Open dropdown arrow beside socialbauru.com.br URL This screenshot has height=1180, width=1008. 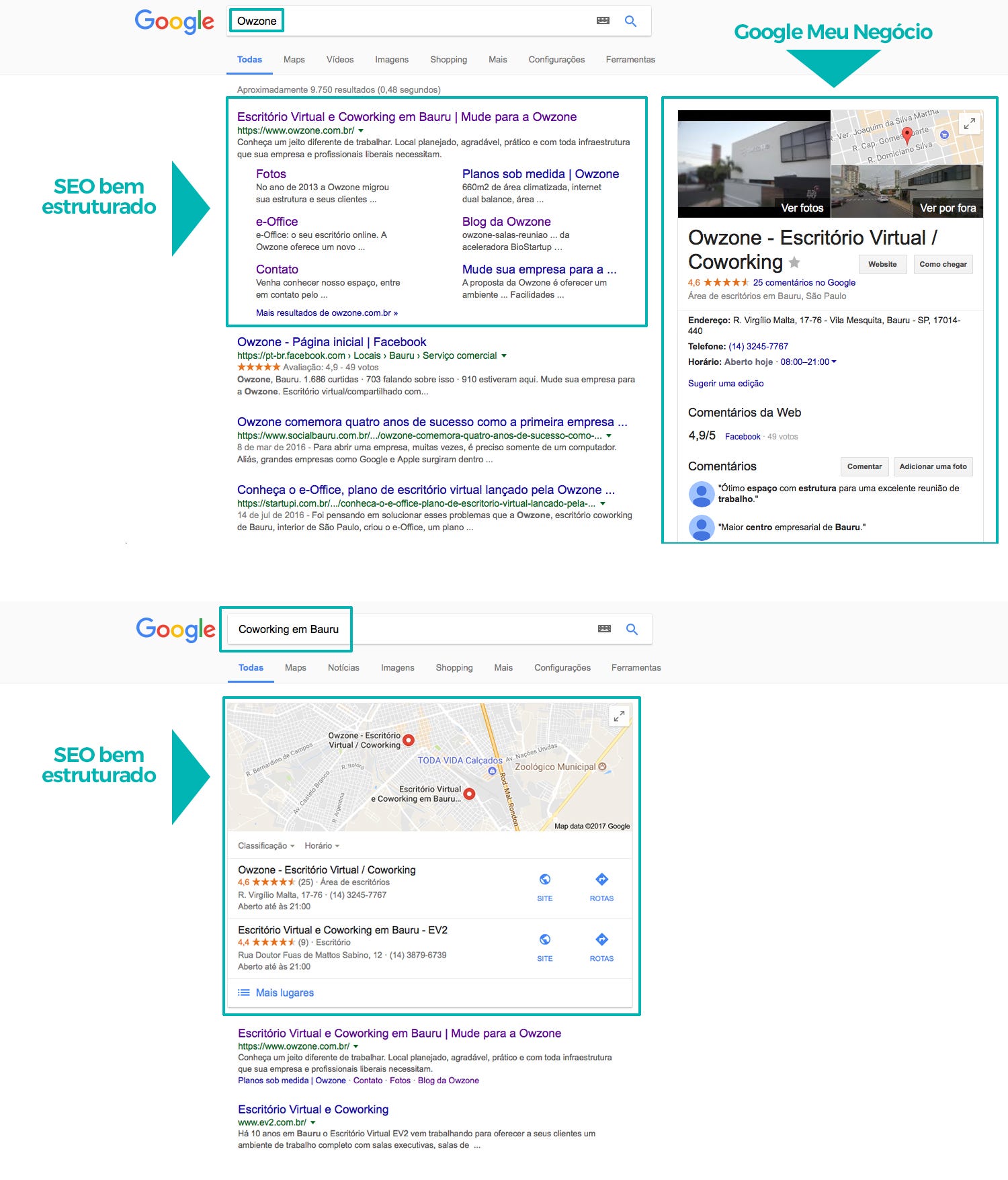[609, 436]
